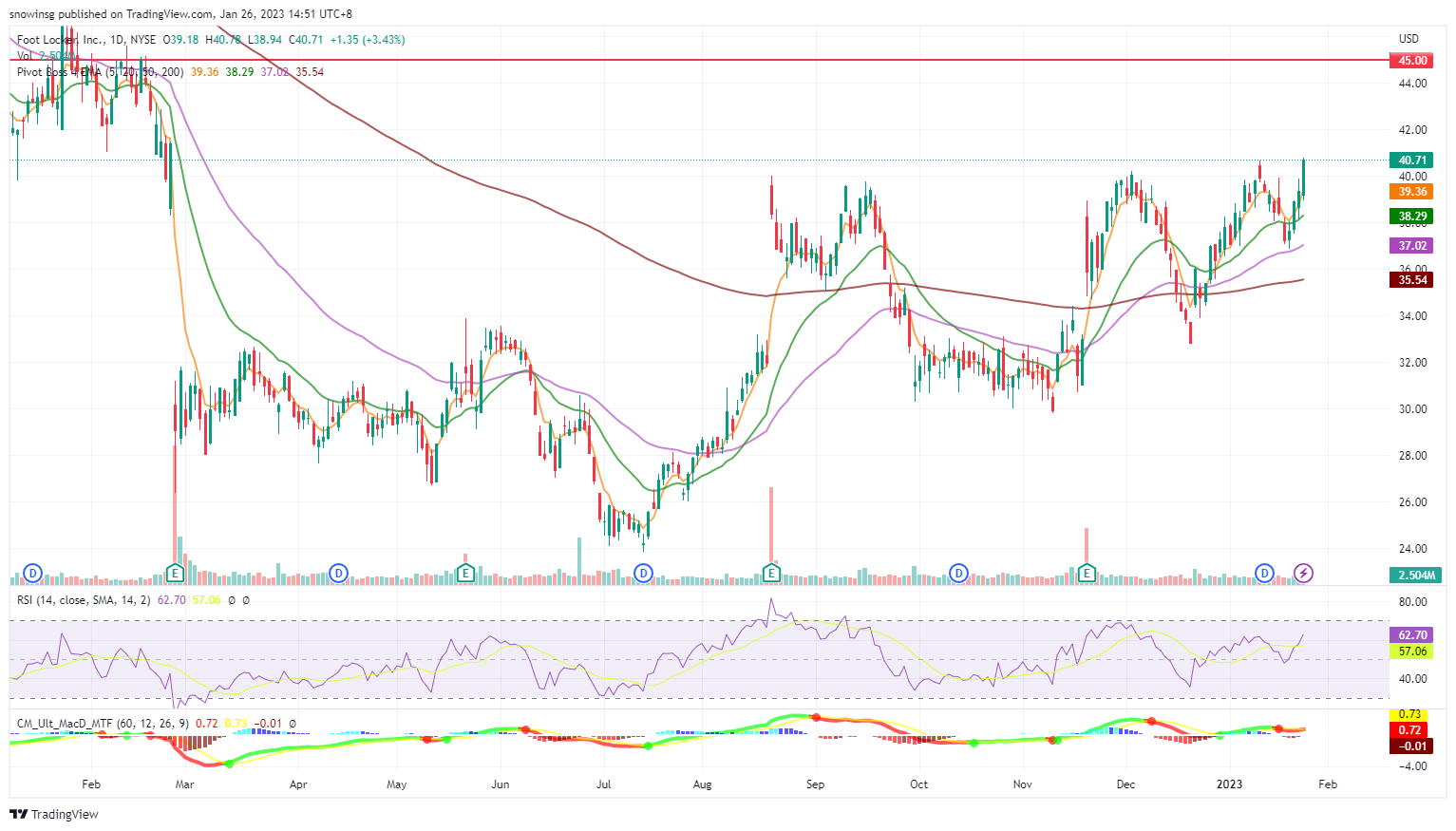Click the Dec label on time axis

pyautogui.click(x=1125, y=784)
